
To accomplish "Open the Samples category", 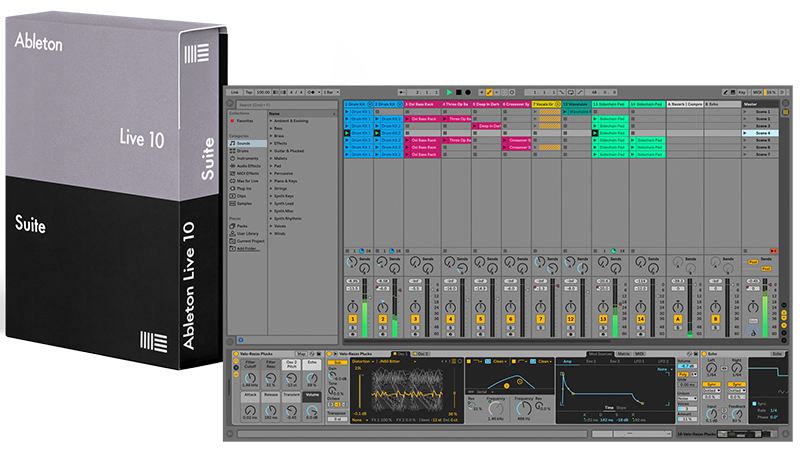I will 241,203.
